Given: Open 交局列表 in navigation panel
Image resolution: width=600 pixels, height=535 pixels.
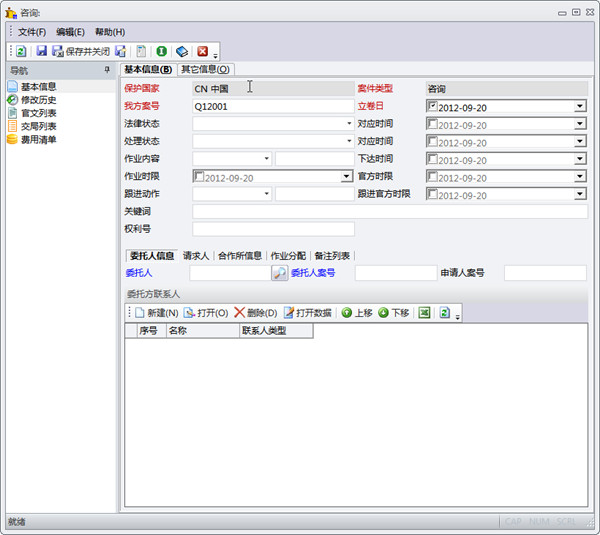Looking at the screenshot, I should point(38,126).
